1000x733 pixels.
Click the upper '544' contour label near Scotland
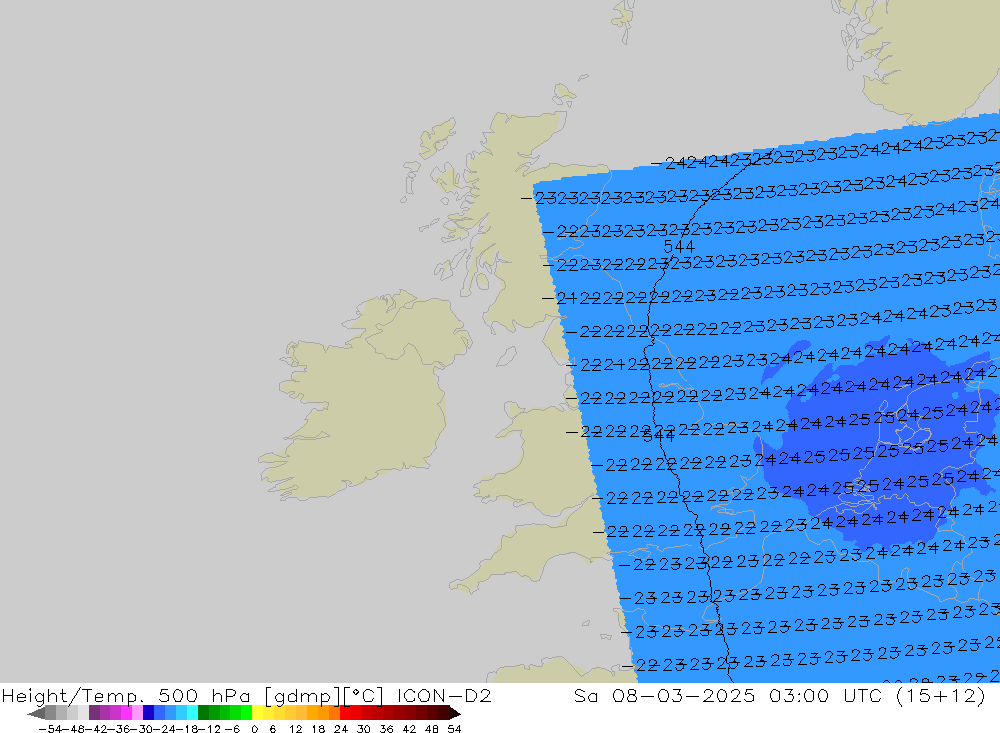coord(679,246)
